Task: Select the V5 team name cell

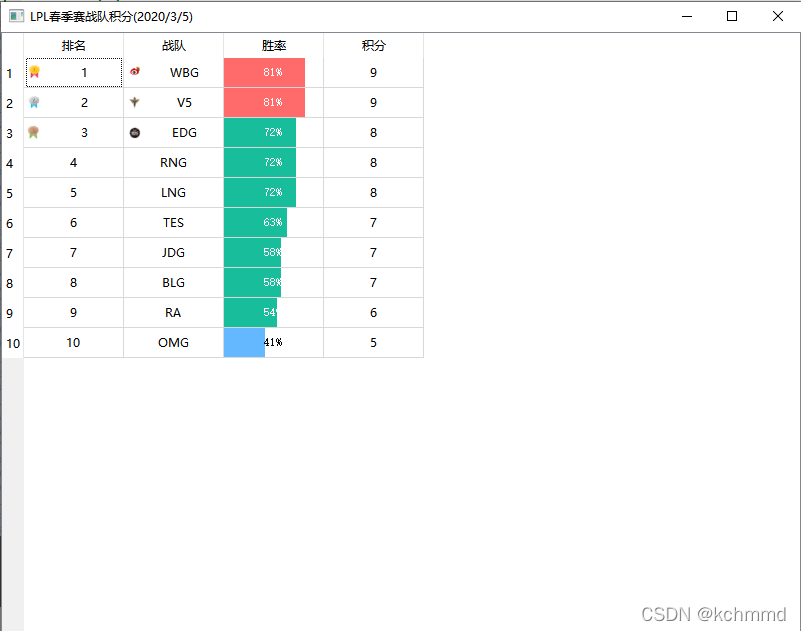Action: (174, 102)
